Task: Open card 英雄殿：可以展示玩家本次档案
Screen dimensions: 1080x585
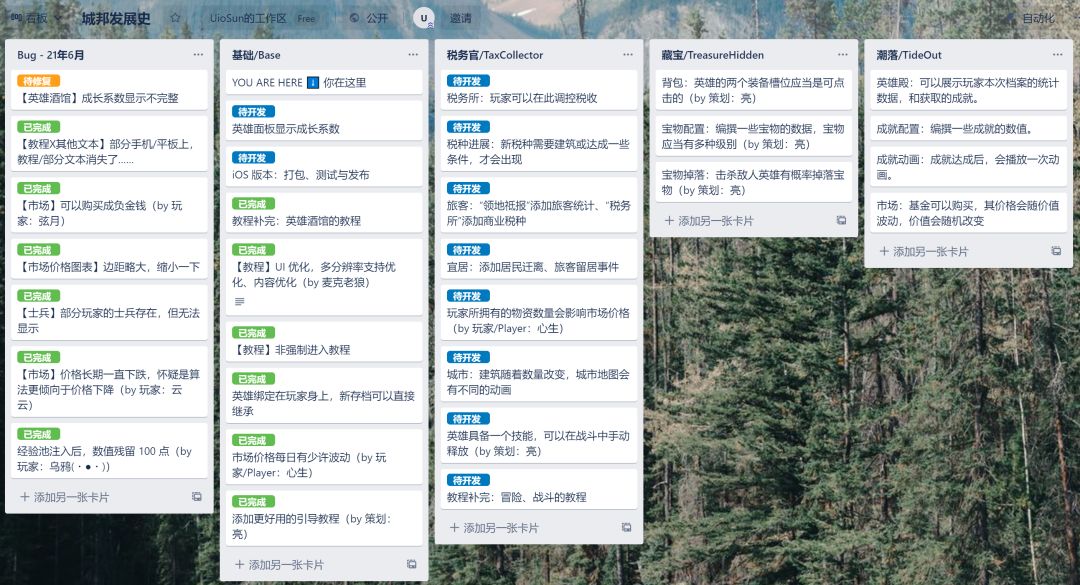Action: click(968, 90)
